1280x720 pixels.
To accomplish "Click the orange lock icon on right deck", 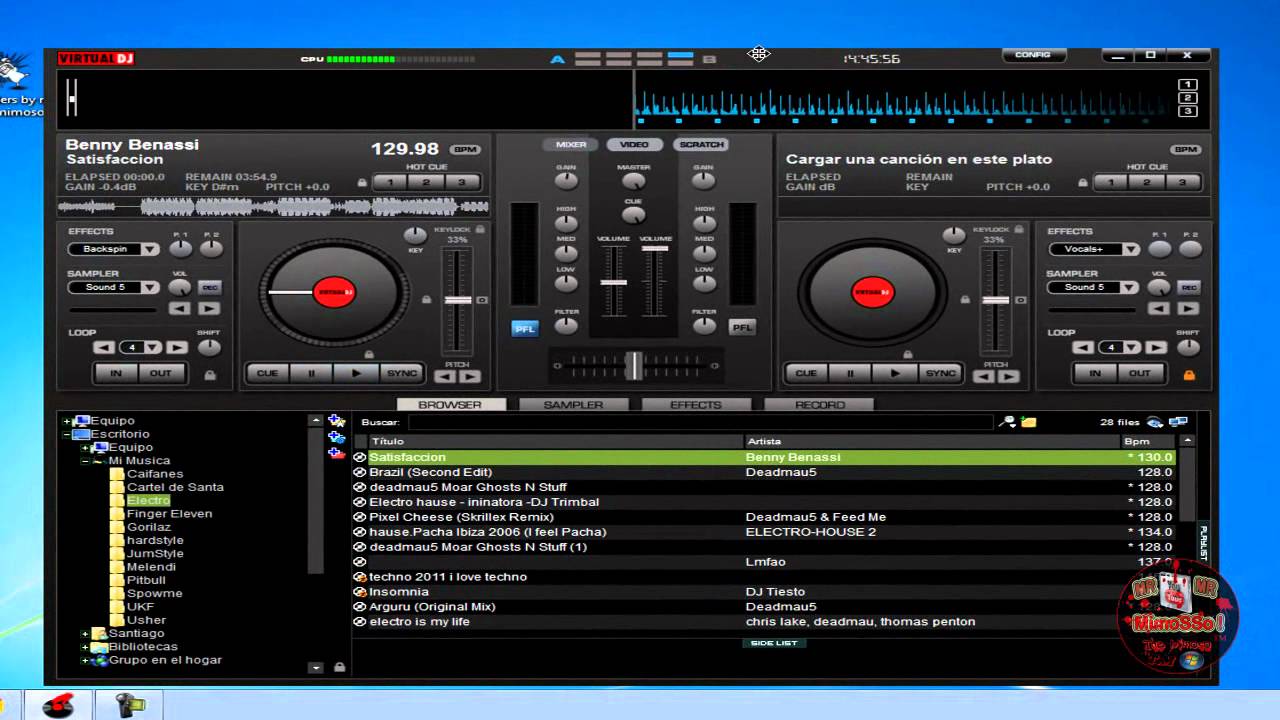I will (1189, 375).
